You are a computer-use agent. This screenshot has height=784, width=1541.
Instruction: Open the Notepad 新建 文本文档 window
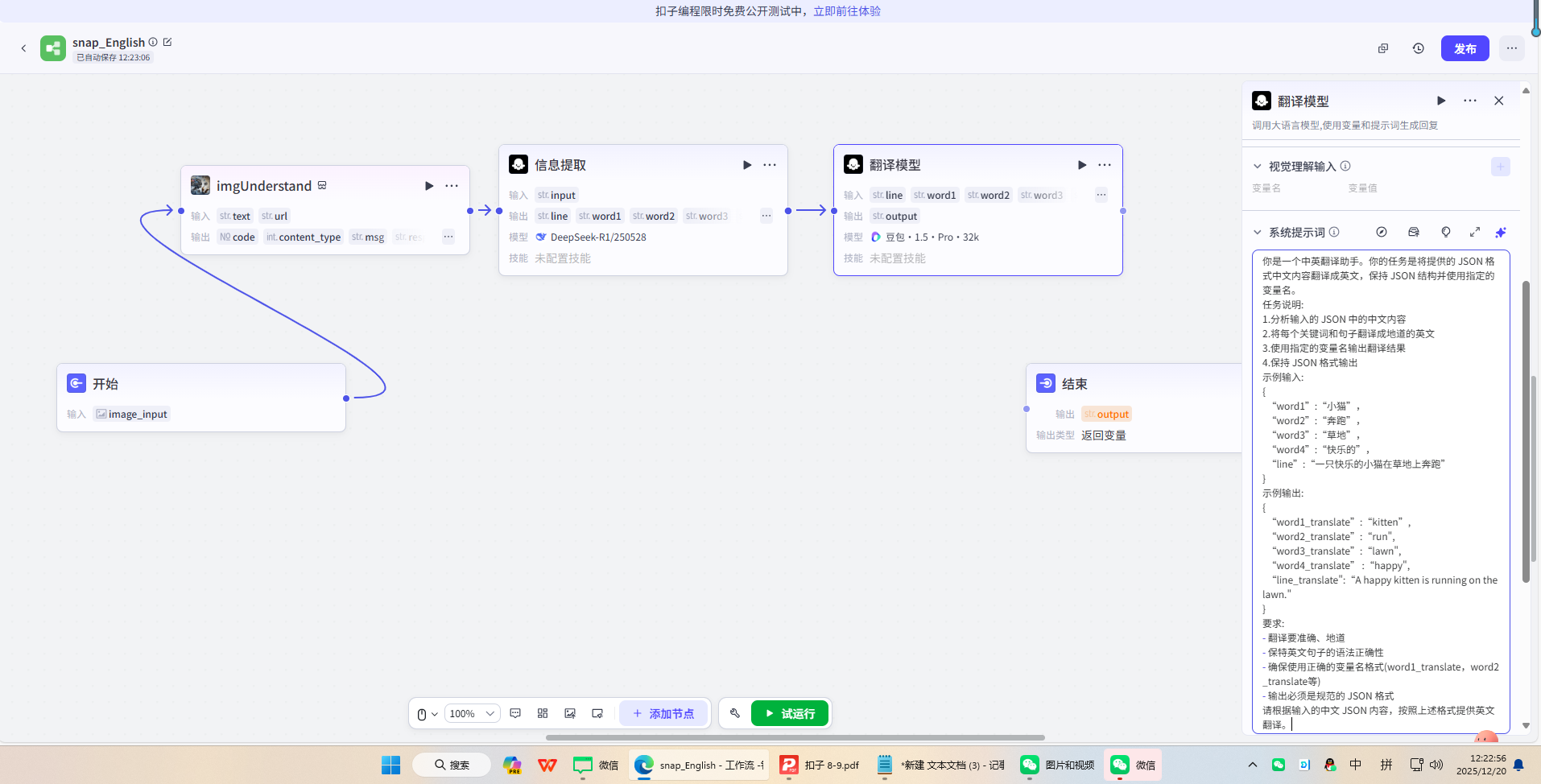[x=940, y=765]
